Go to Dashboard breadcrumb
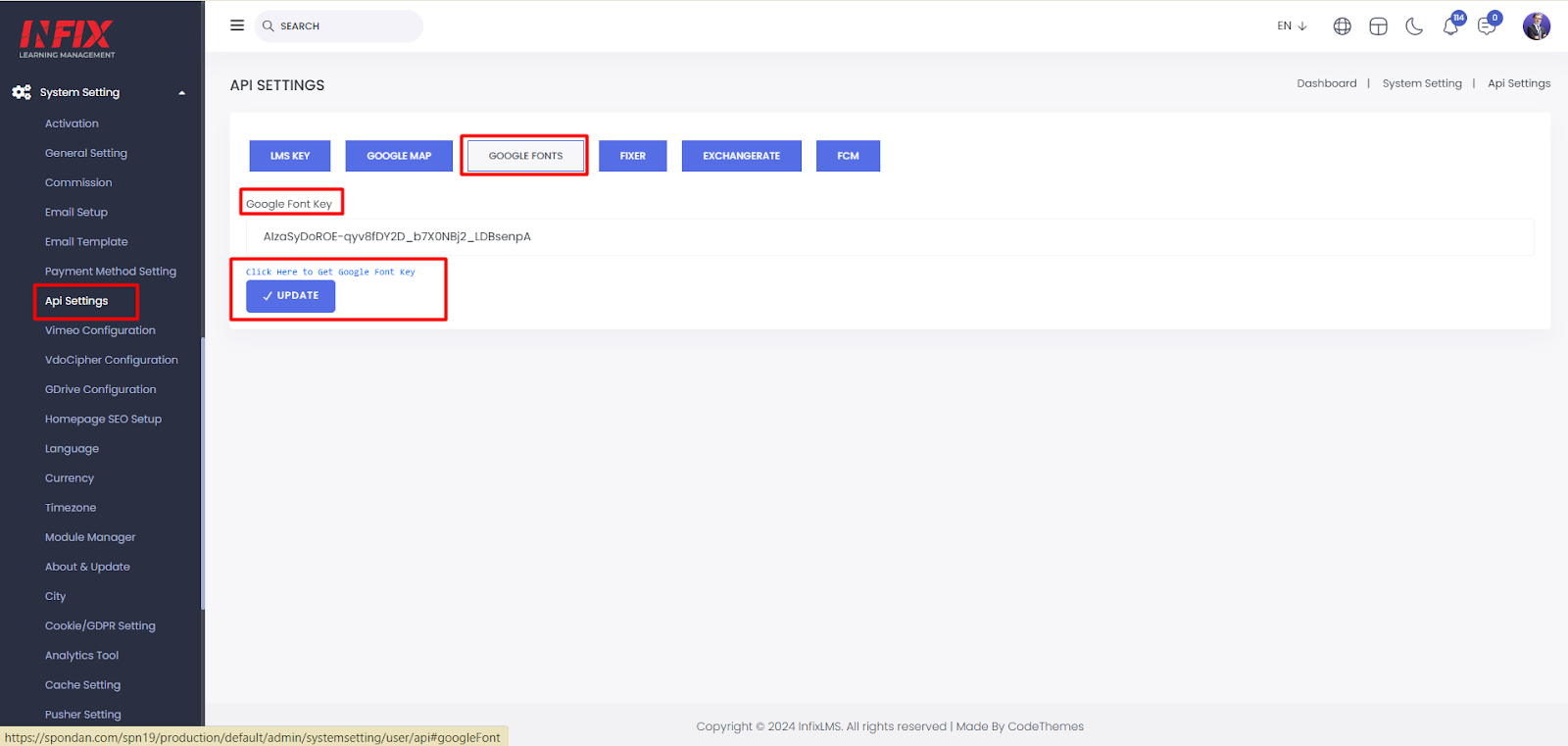This screenshot has height=746, width=1568. [x=1327, y=83]
